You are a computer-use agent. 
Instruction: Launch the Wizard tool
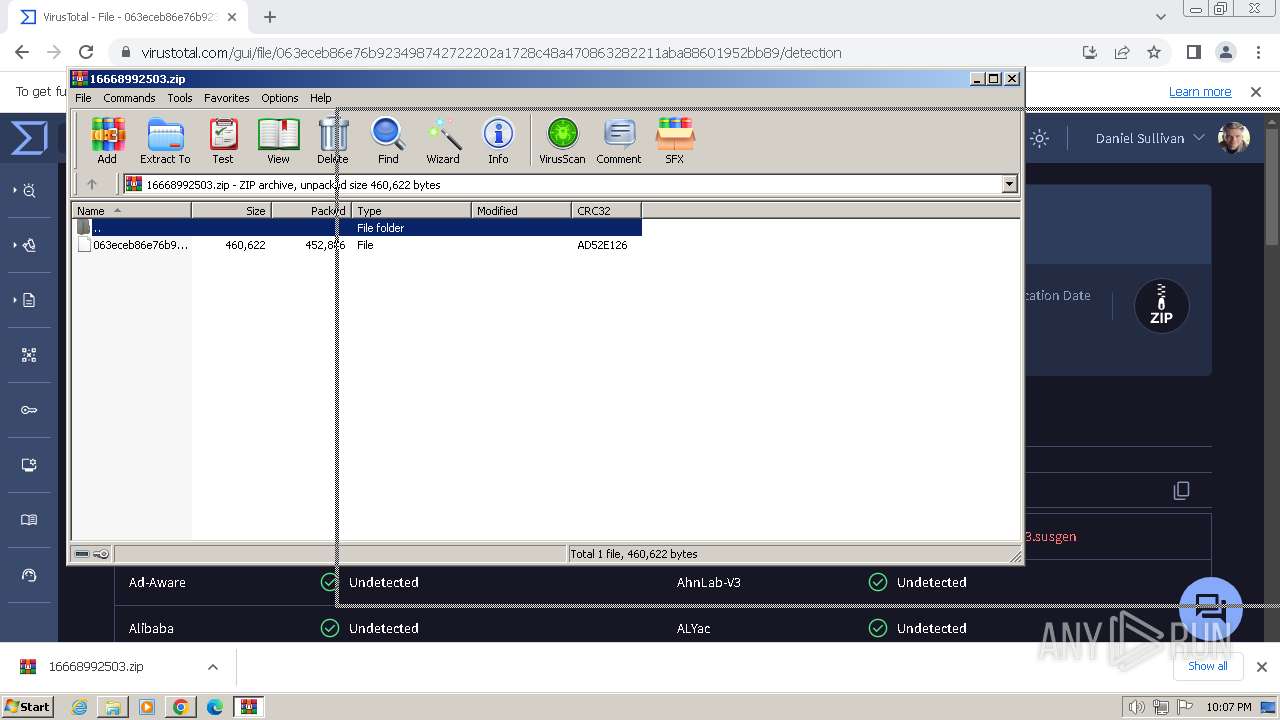(443, 140)
